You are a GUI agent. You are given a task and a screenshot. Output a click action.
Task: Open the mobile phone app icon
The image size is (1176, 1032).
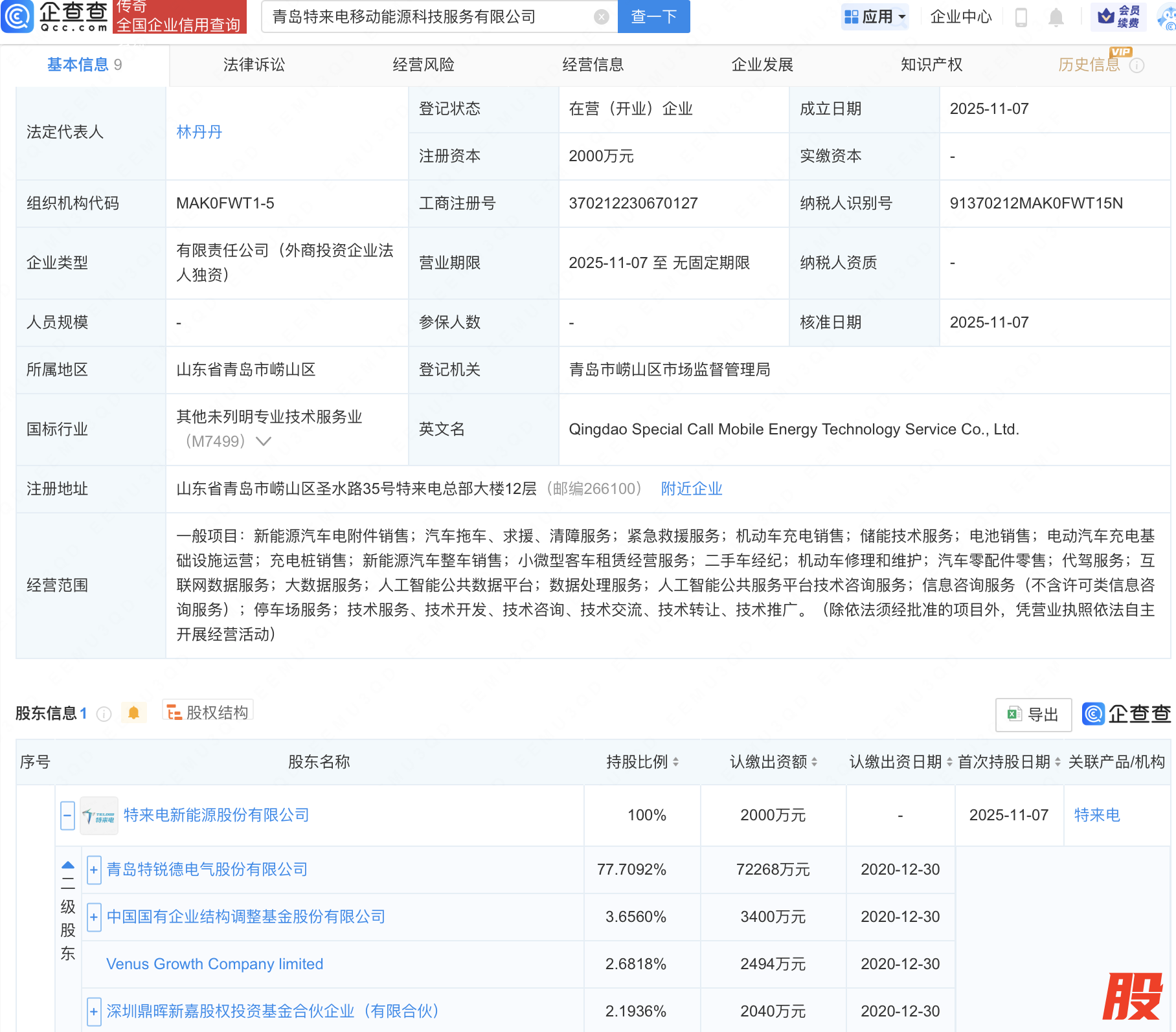tap(1021, 17)
